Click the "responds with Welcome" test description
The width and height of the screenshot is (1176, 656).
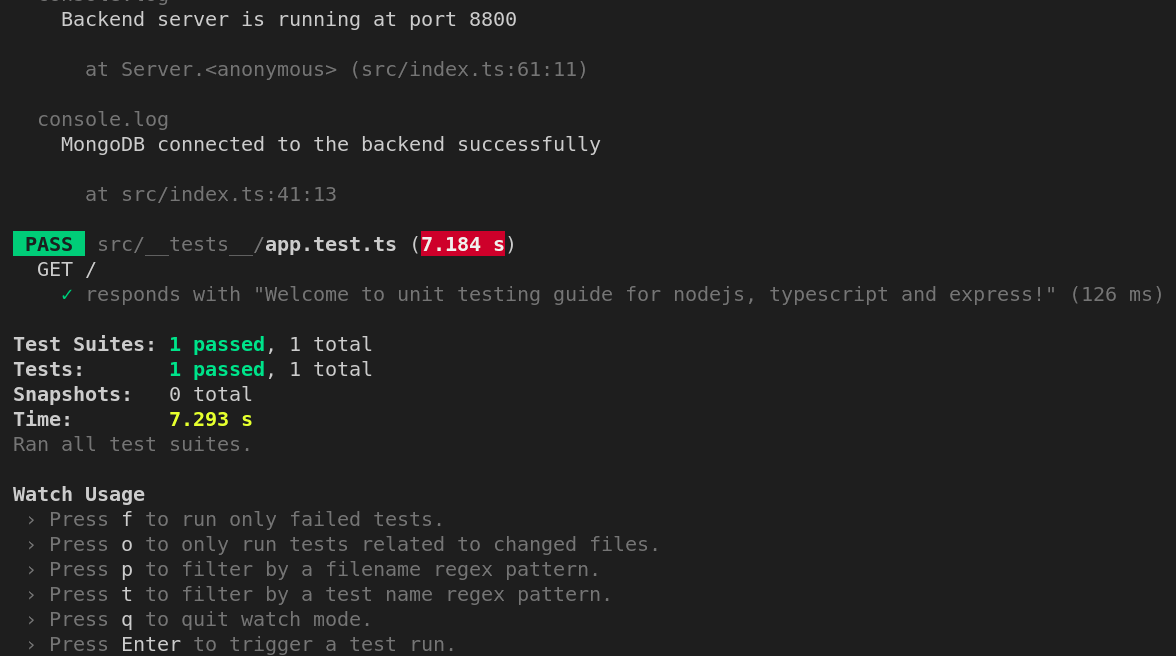[571, 295]
